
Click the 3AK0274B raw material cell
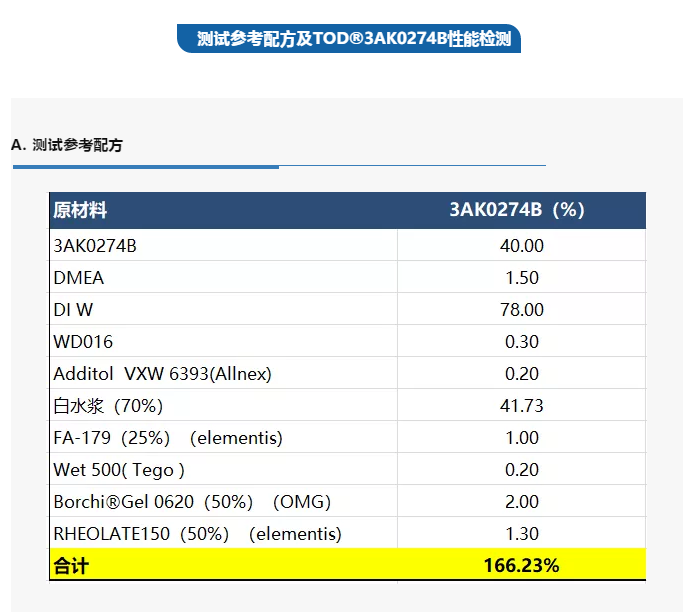95,246
